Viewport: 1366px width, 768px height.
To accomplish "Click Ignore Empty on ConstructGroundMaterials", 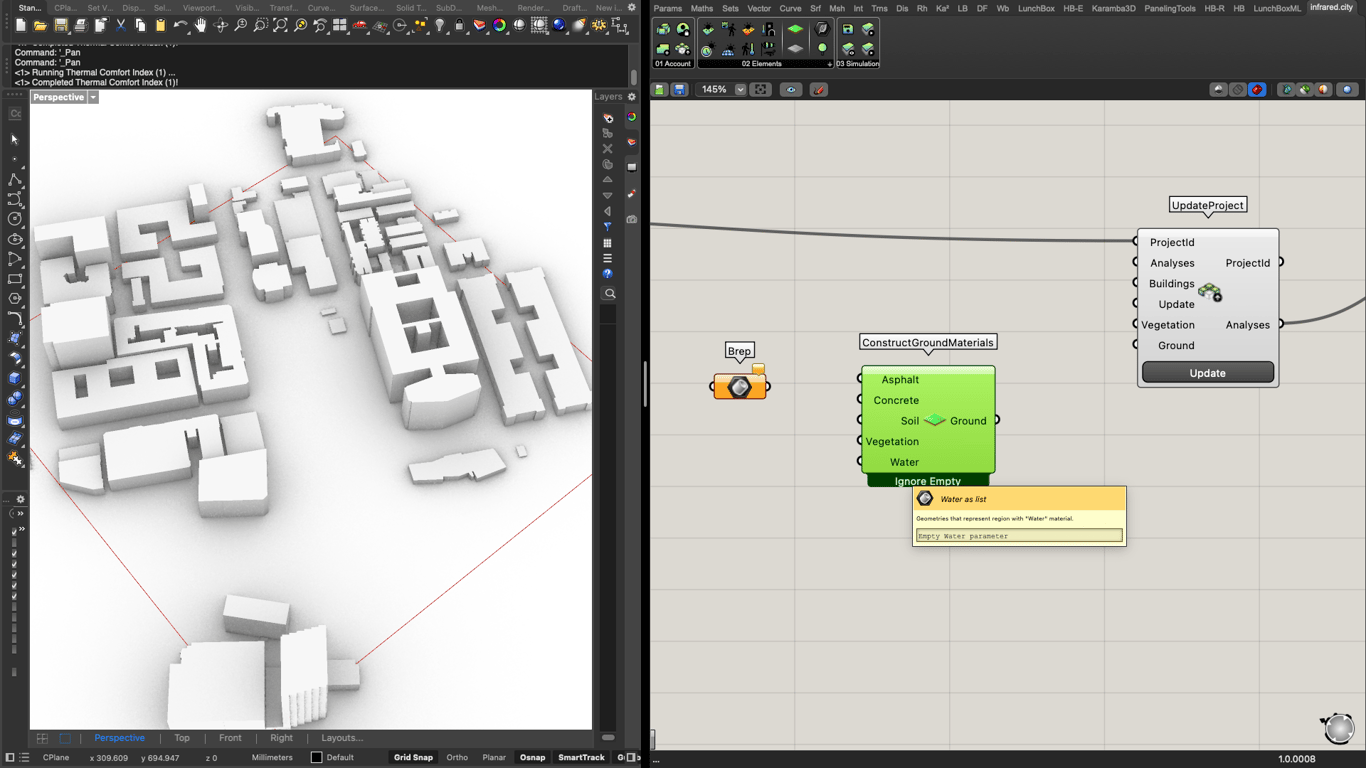I will (x=927, y=481).
